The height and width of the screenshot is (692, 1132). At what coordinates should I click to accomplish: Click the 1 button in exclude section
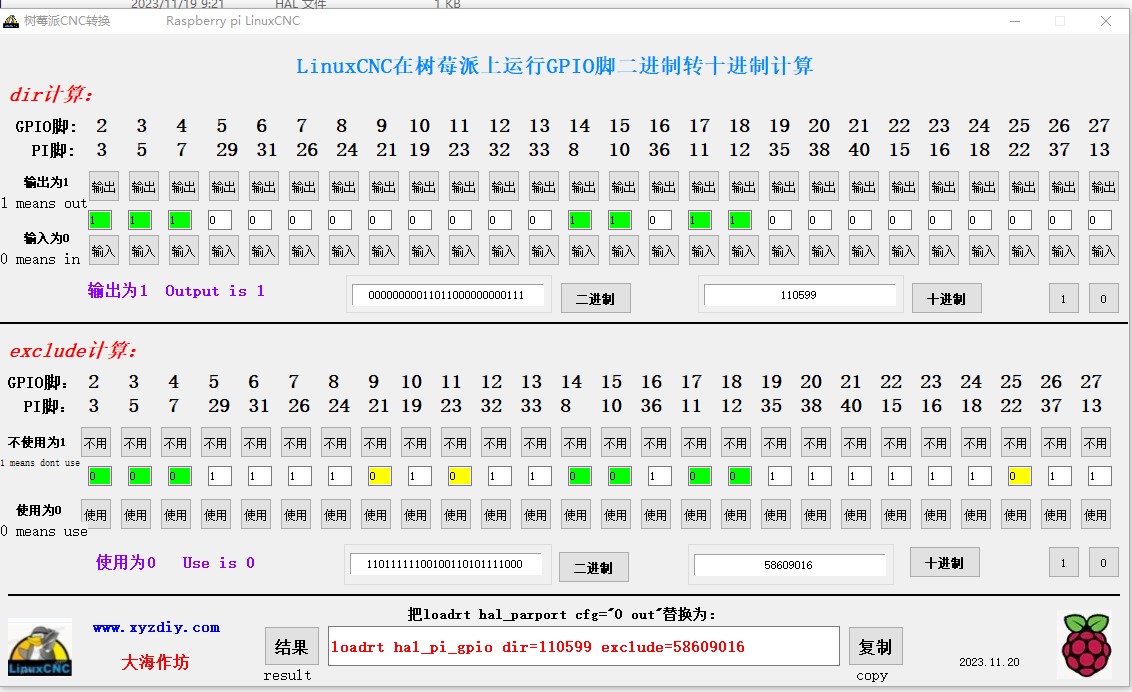point(1063,563)
